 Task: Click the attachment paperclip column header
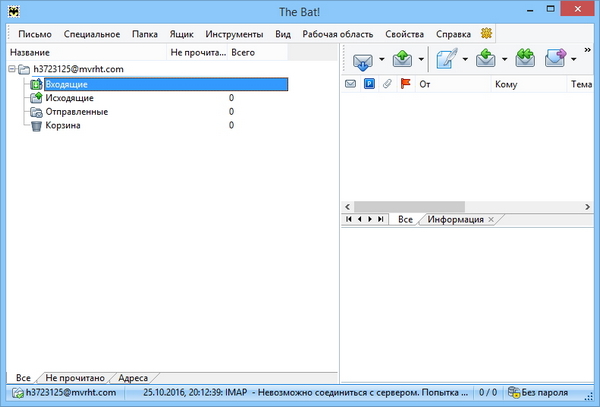tap(387, 85)
